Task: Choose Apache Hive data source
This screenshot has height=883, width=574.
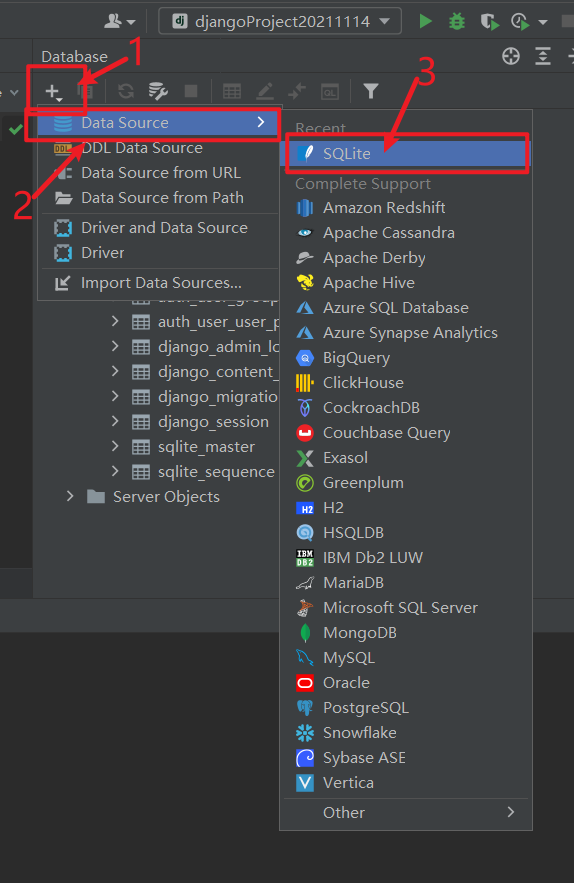Action: click(x=406, y=283)
